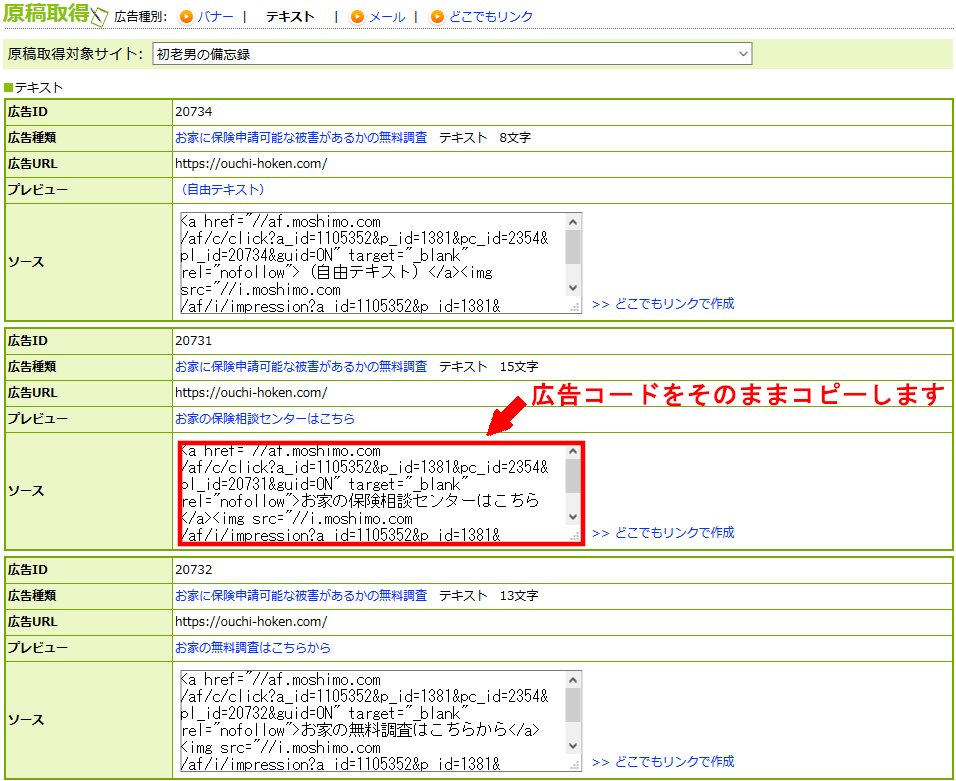Click the resize grip of ad 20731 source box
Viewport: 956px width, 781px height.
coord(574,537)
